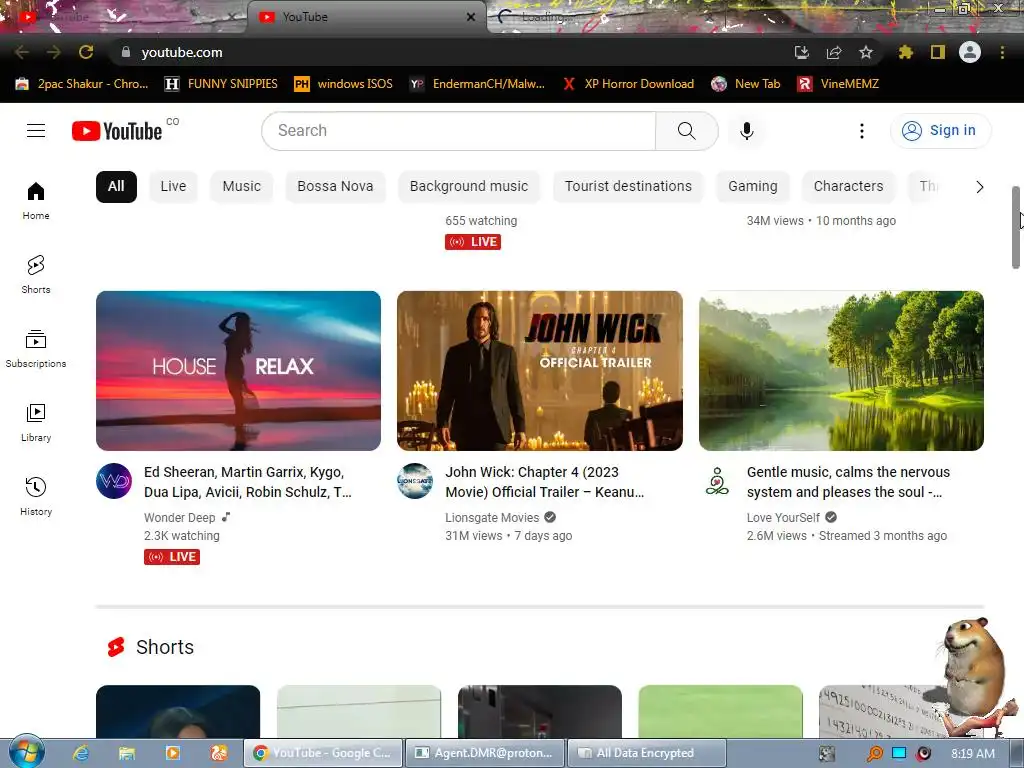Open the Chrome three-dot menu

click(x=1002, y=52)
